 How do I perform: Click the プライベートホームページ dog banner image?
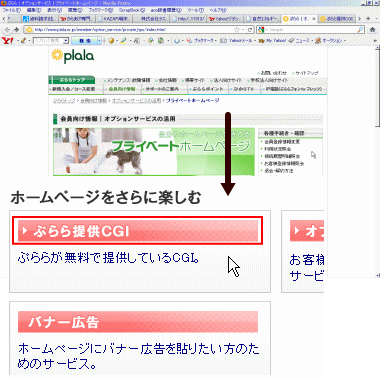coord(154,152)
